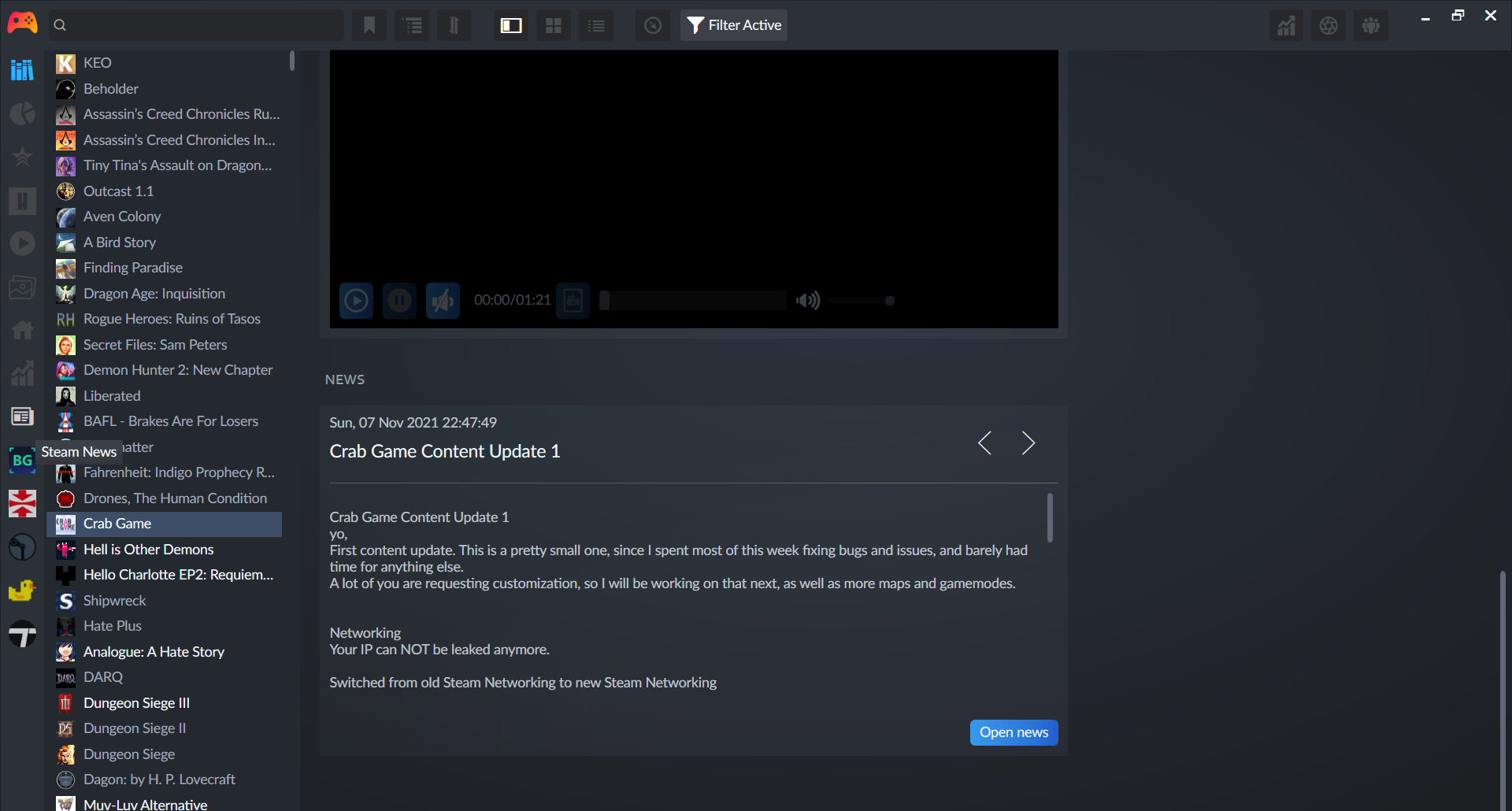1512x811 pixels.
Task: Select Hate Plus entry
Action: coord(165,626)
